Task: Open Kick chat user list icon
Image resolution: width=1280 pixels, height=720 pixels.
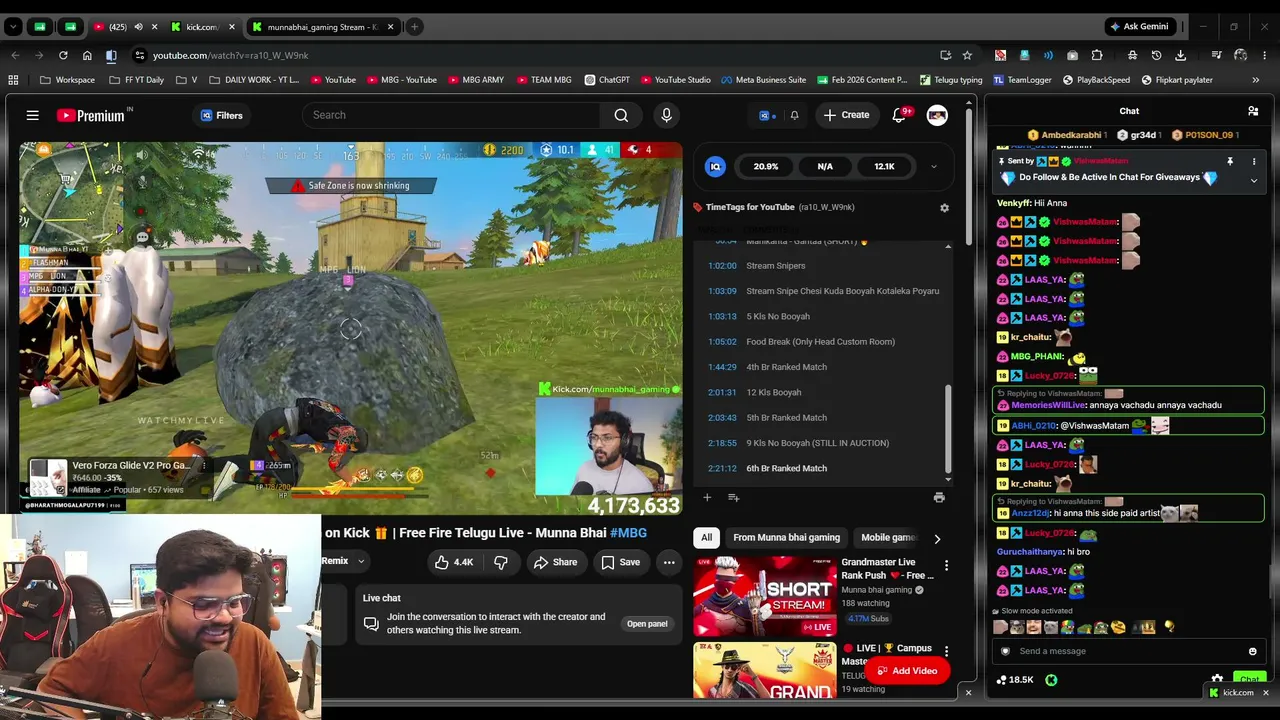Action: pyautogui.click(x=1253, y=111)
